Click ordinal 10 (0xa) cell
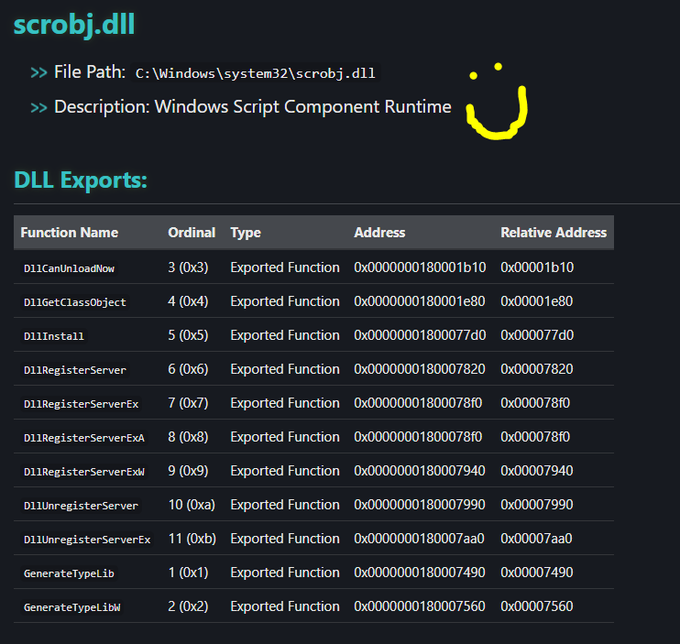The image size is (680, 644). [192, 504]
